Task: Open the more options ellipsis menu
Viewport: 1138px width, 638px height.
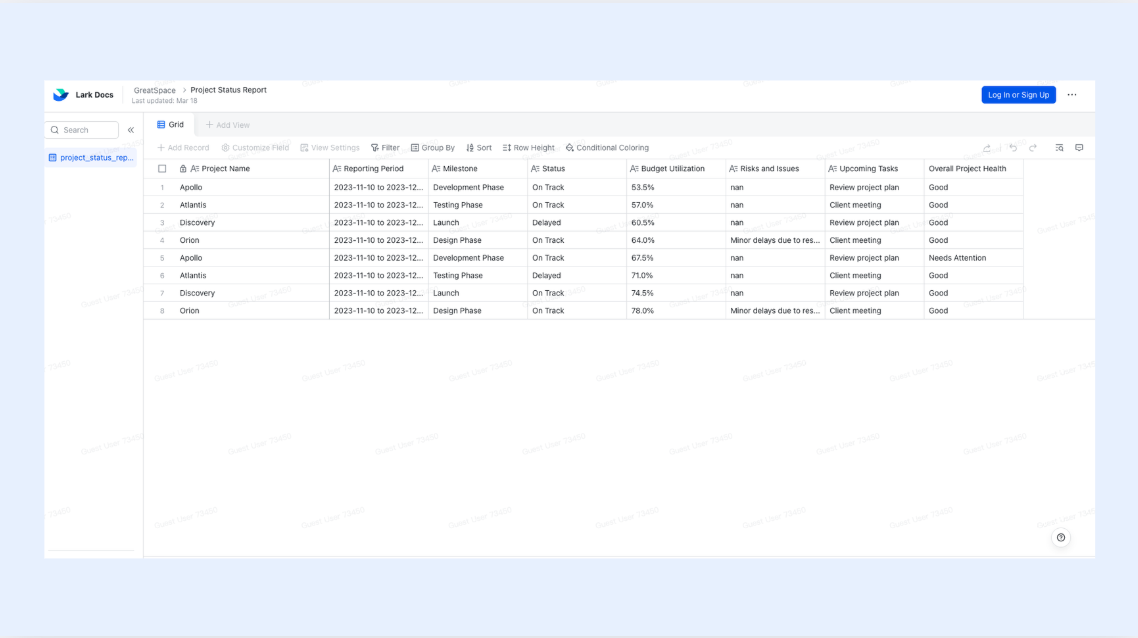Action: [x=1072, y=95]
